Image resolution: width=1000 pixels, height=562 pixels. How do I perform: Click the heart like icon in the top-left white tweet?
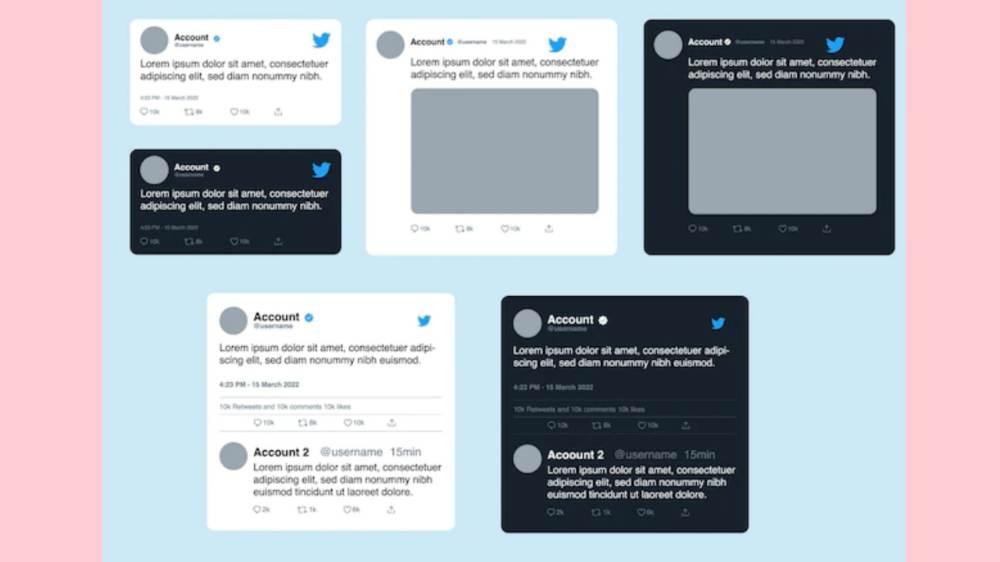234,112
